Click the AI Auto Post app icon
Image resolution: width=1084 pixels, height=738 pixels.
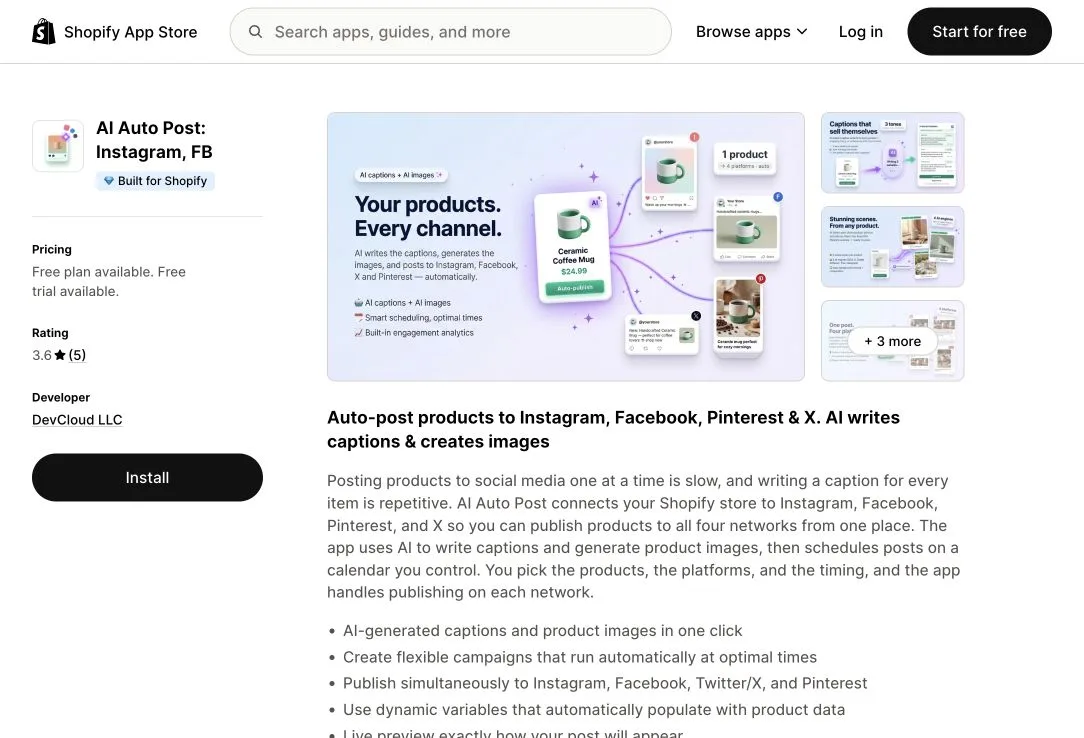pos(58,146)
